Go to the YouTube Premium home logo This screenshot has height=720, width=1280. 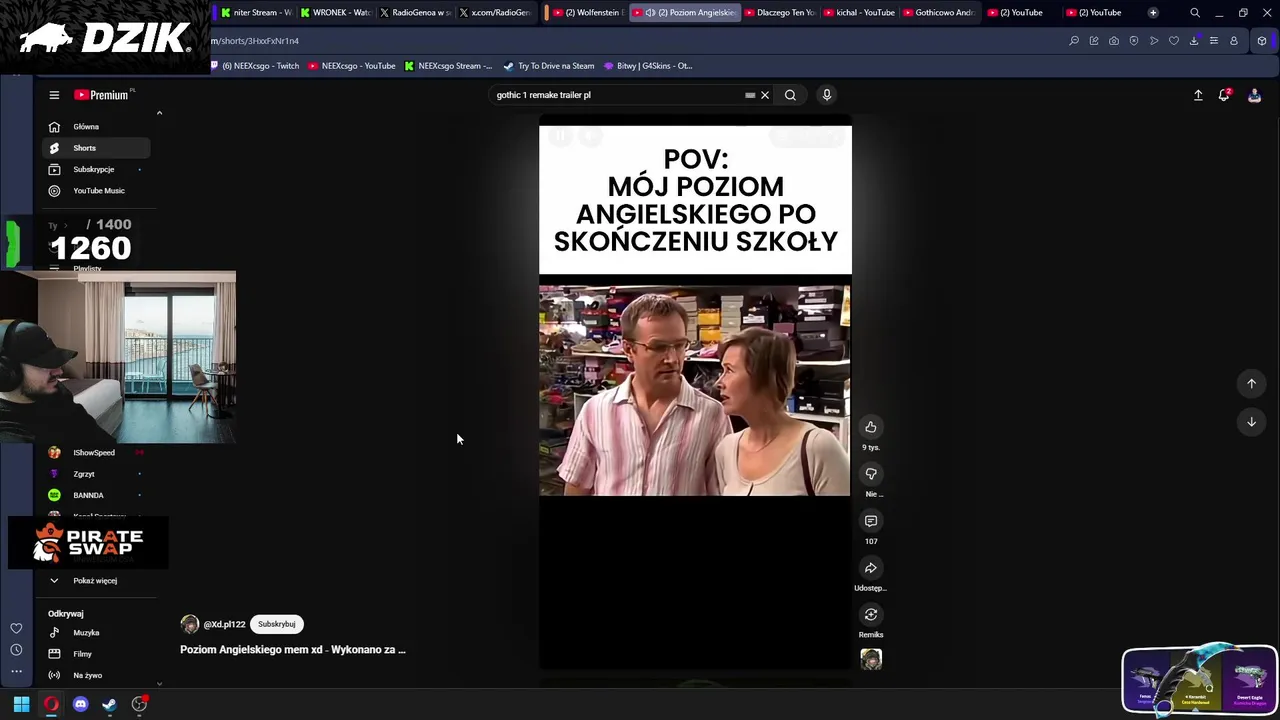pyautogui.click(x=102, y=95)
